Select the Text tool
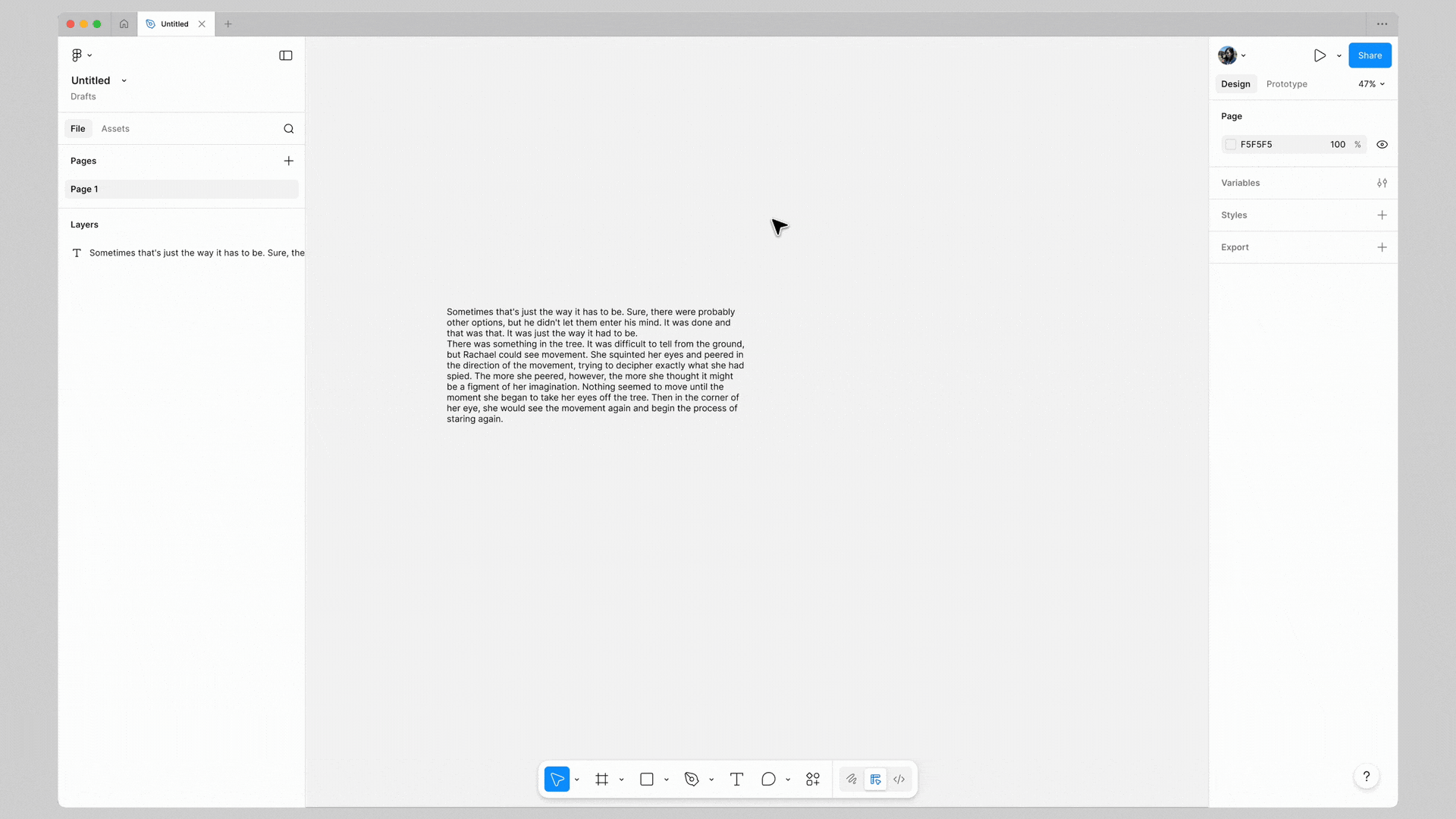The width and height of the screenshot is (1456, 819). click(x=736, y=779)
